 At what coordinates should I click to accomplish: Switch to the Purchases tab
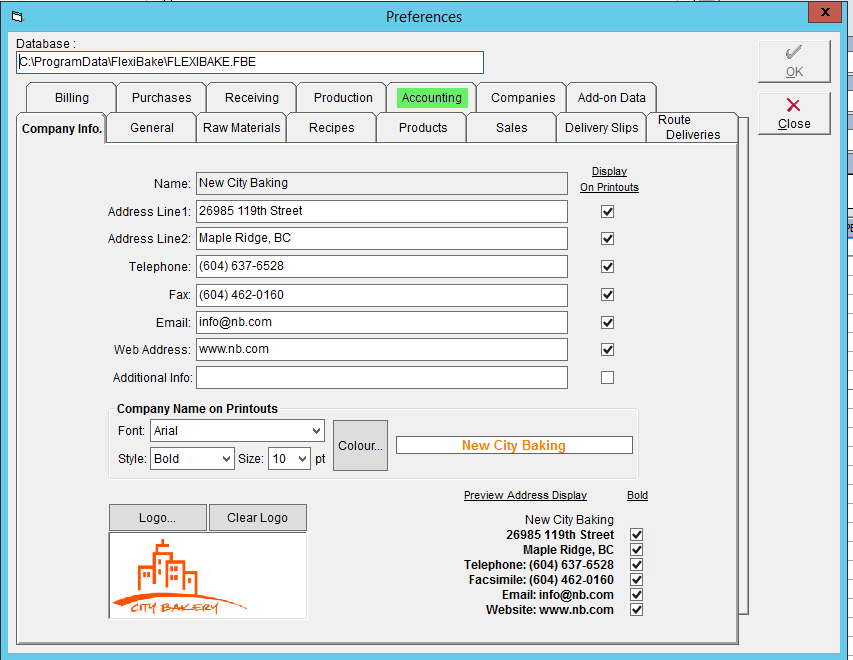[162, 97]
